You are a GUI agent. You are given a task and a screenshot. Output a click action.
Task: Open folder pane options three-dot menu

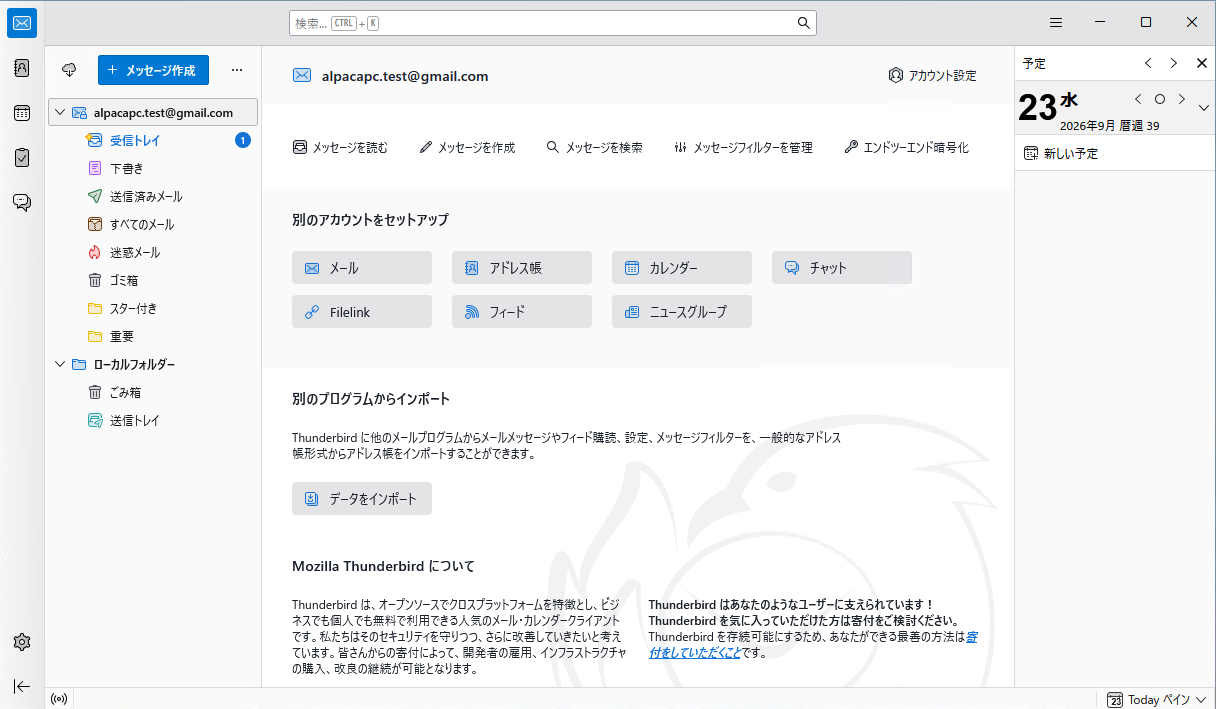click(237, 70)
